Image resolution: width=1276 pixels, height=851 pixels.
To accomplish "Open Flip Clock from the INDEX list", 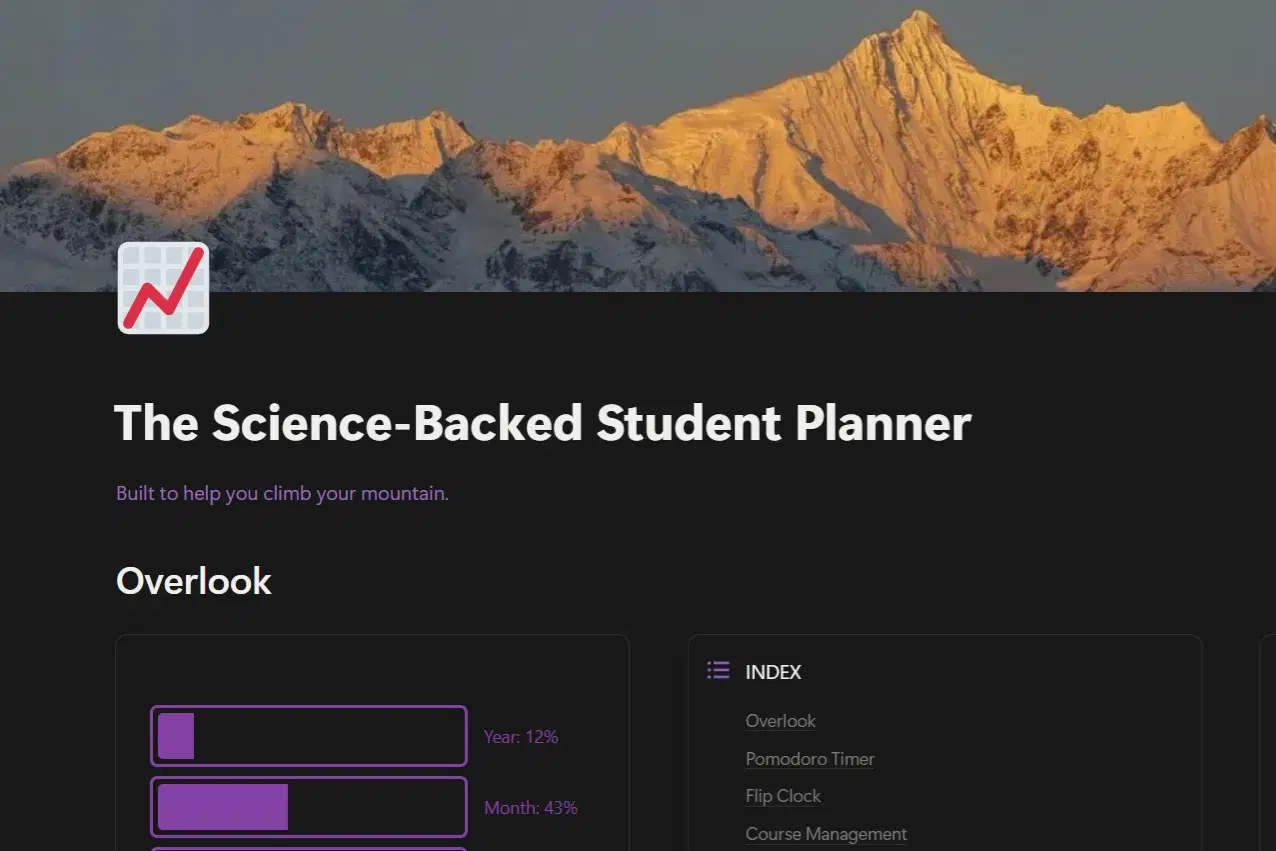I will 783,795.
